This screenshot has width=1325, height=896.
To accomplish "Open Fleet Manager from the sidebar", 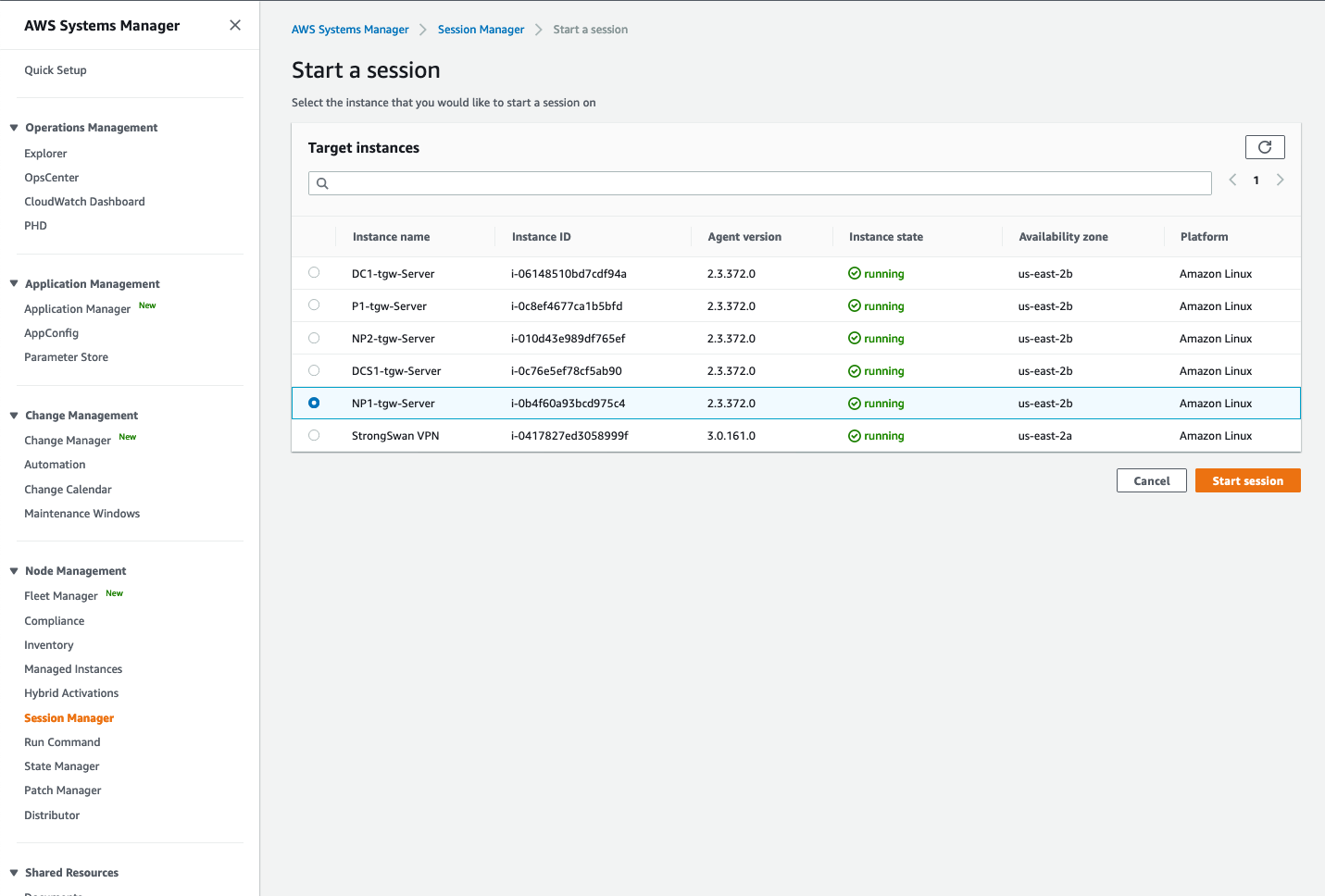I will (x=61, y=596).
